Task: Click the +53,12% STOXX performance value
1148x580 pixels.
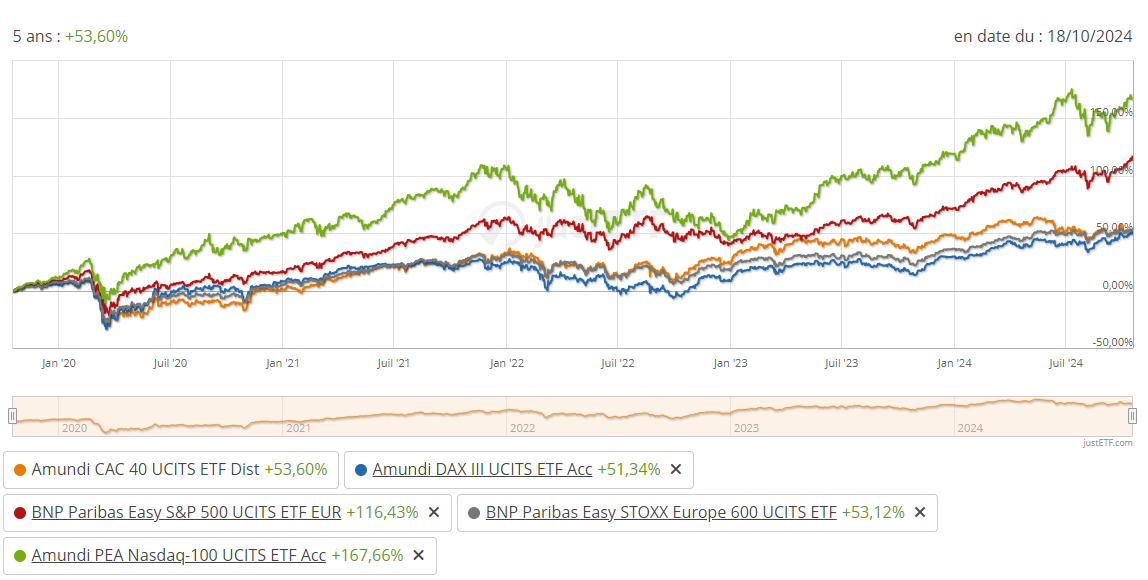Action: coord(873,513)
